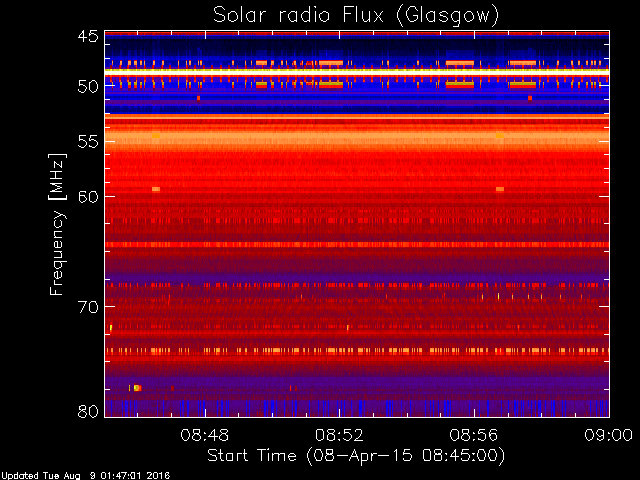The height and width of the screenshot is (480, 640).
Task: Click the 09:00 time tick label
Action: [609, 436]
